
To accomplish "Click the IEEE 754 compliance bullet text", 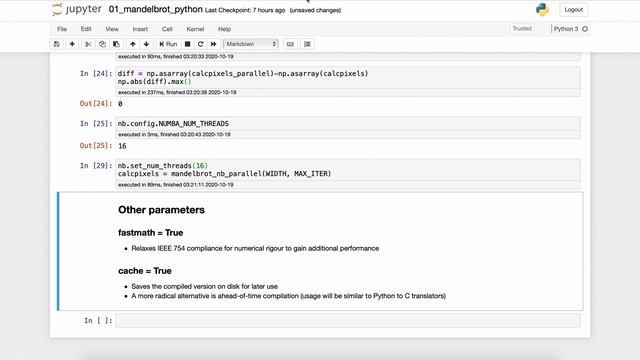I will coord(255,248).
